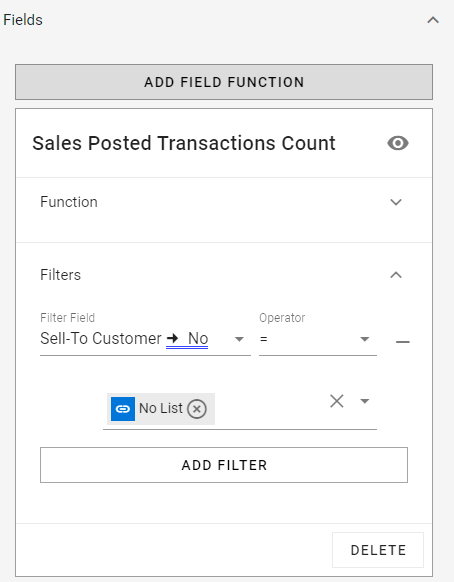Screen dimensions: 454x582
Task: Remove the No List chip with circled x
Action: tap(197, 409)
